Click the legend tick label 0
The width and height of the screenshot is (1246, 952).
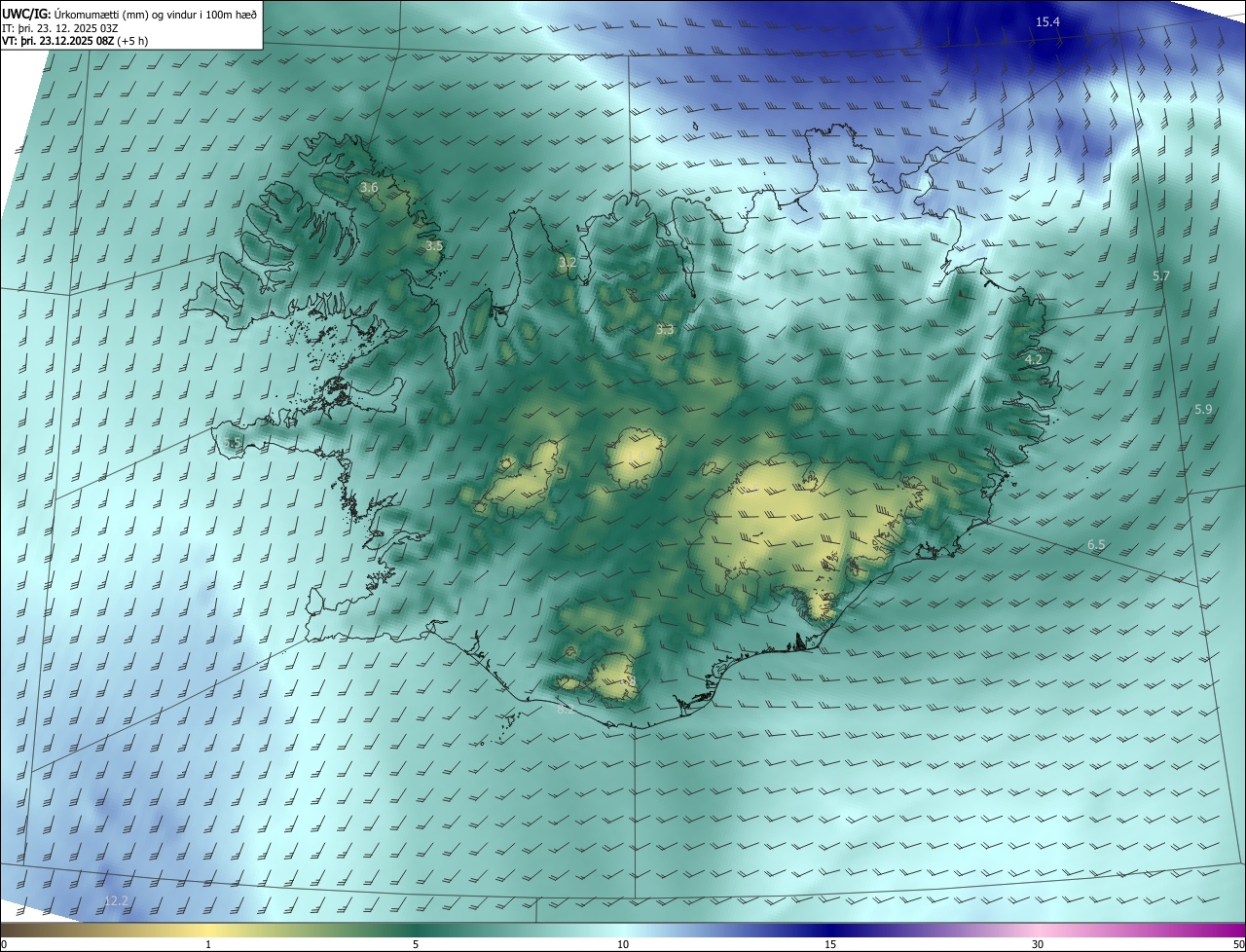tap(4, 944)
